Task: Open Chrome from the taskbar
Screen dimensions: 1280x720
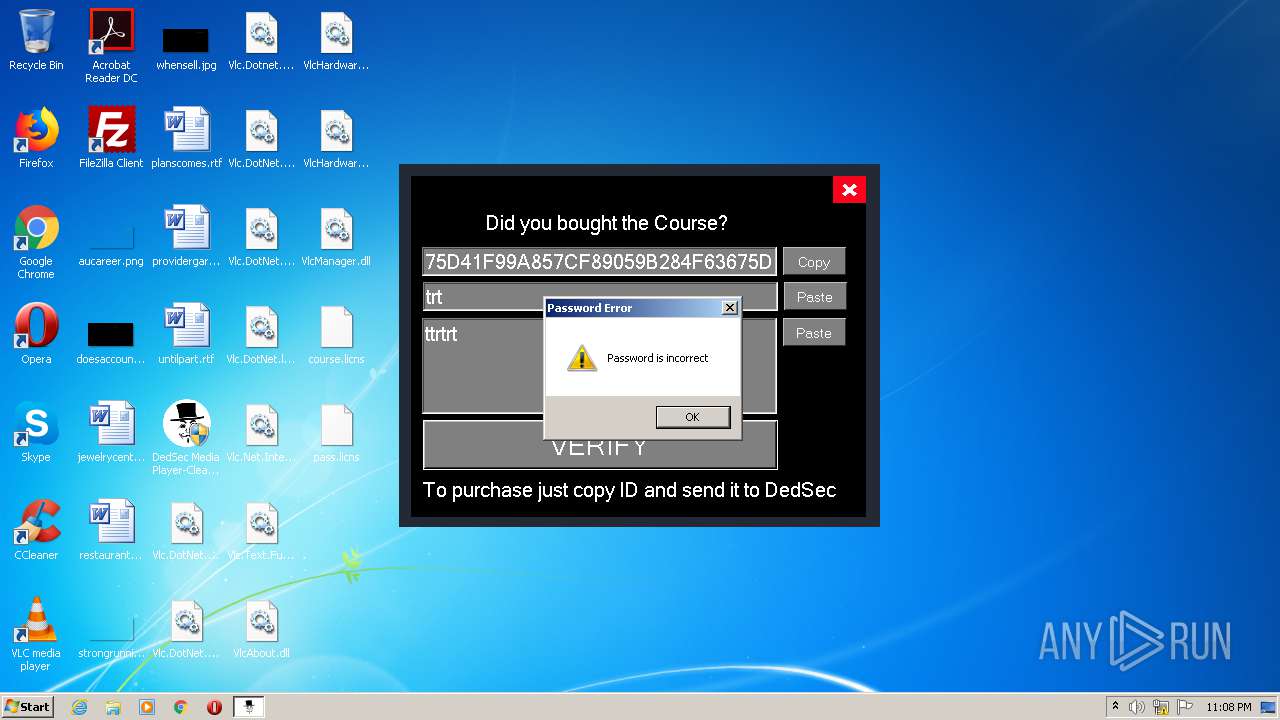Action: tap(181, 707)
